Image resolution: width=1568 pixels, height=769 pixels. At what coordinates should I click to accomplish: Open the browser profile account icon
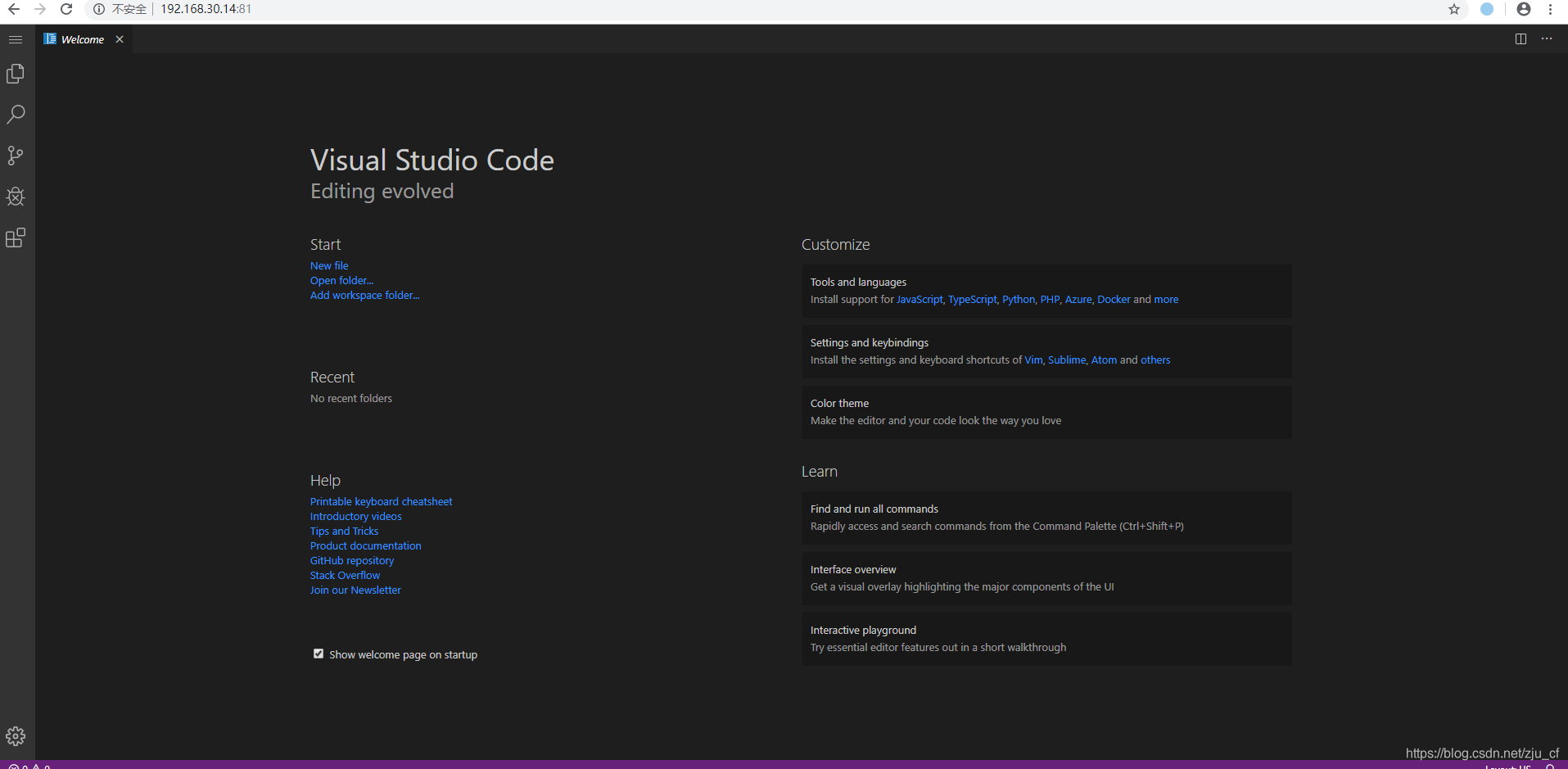[x=1524, y=9]
